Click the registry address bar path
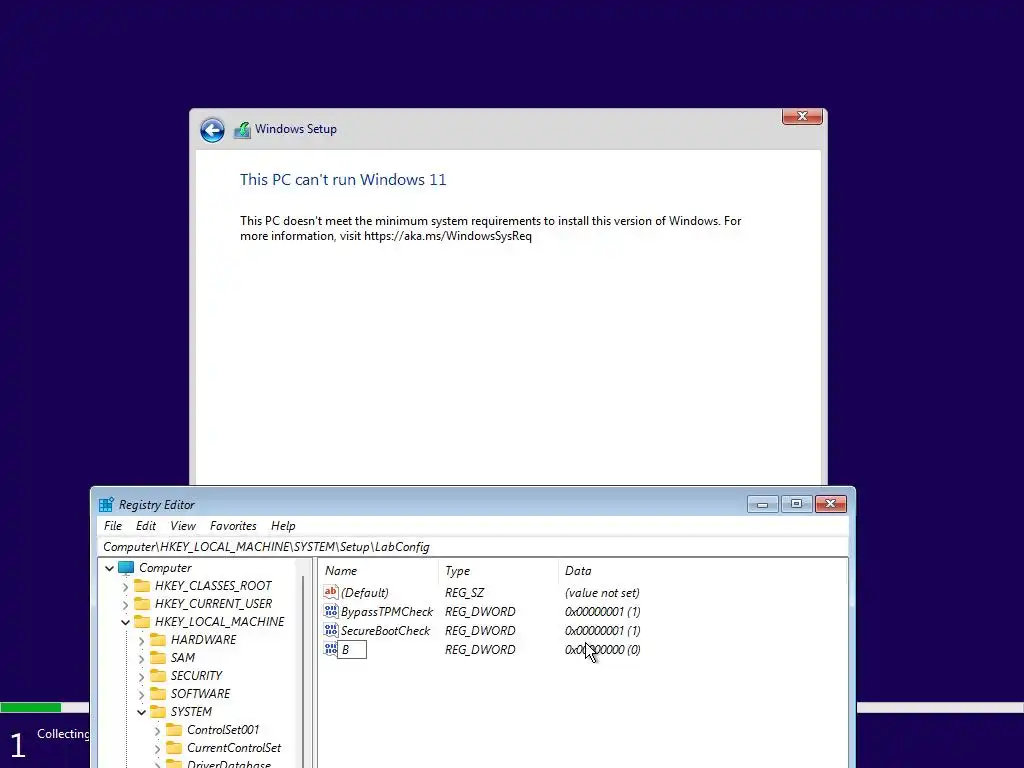 [x=473, y=547]
